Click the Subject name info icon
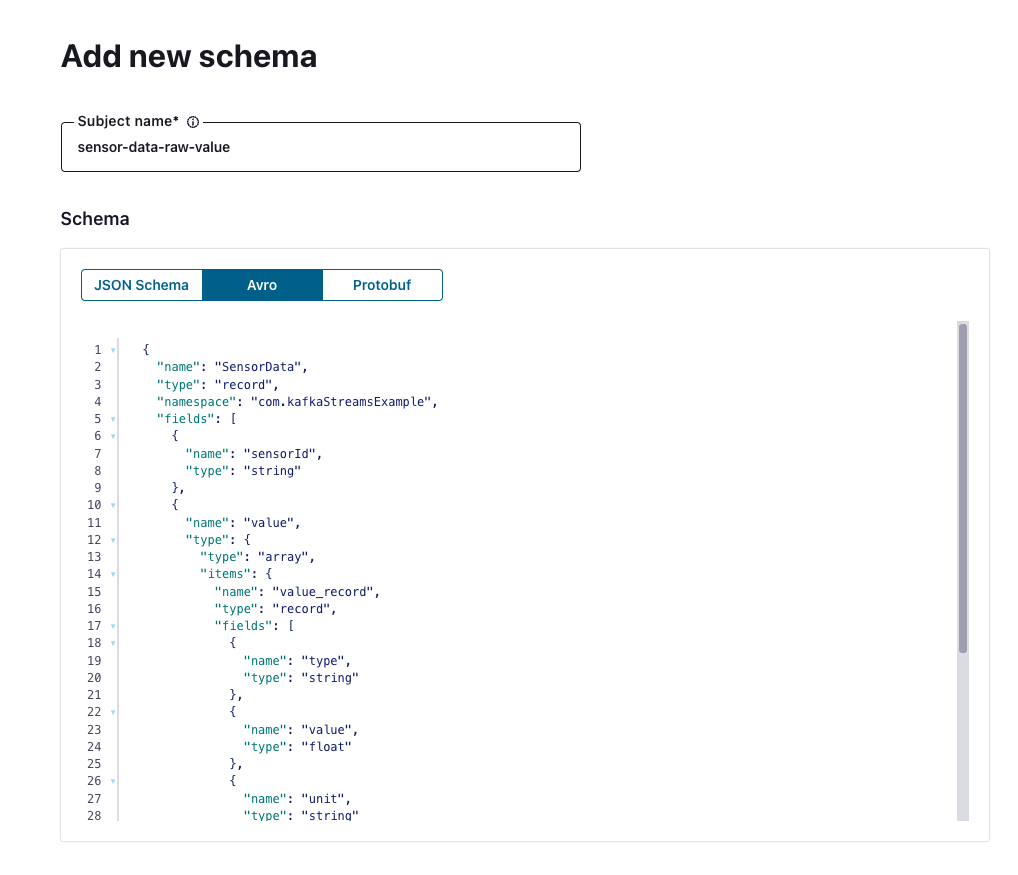The width and height of the screenshot is (1018, 875). coord(193,122)
